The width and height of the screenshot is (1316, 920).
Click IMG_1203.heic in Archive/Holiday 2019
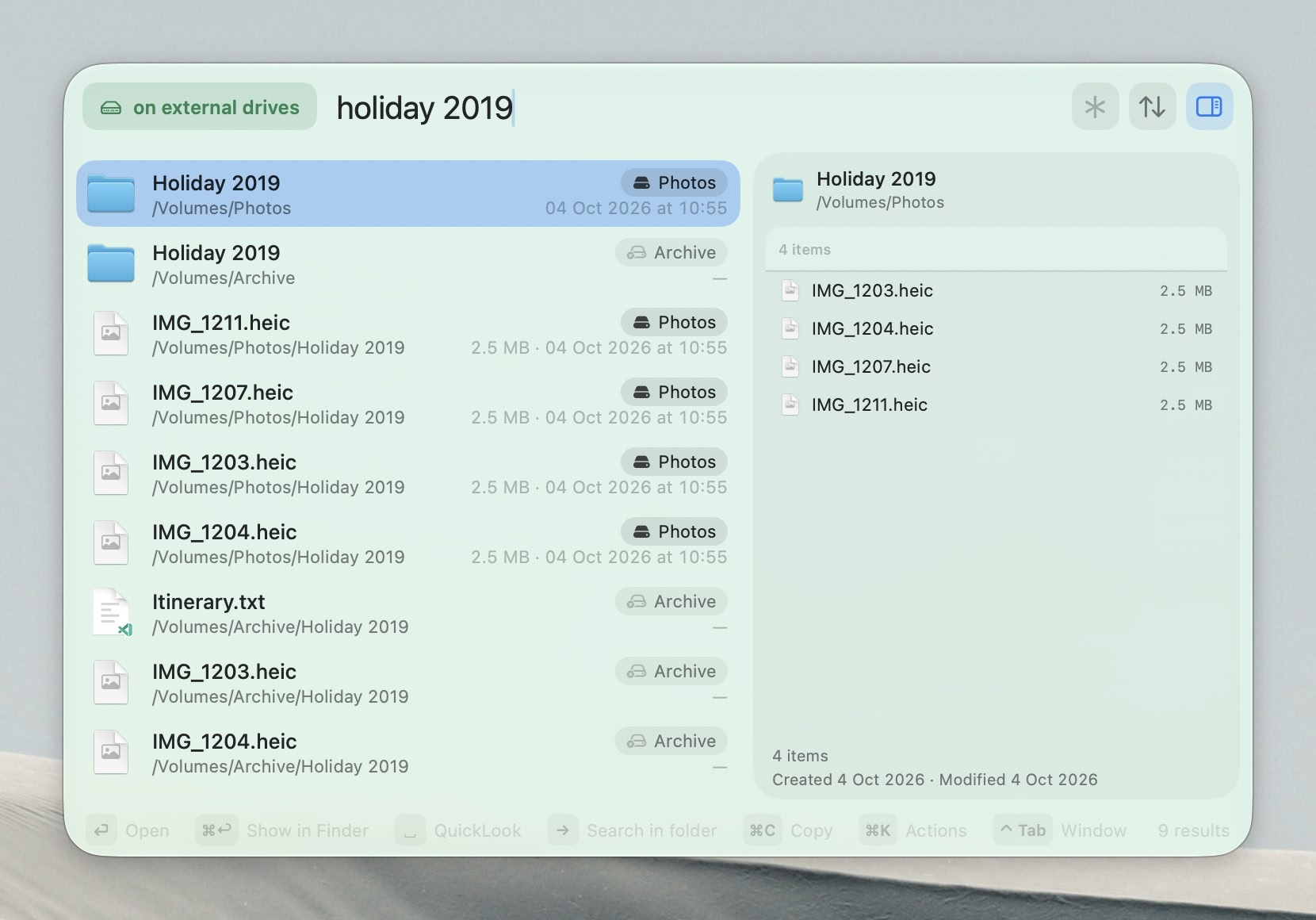coord(408,683)
